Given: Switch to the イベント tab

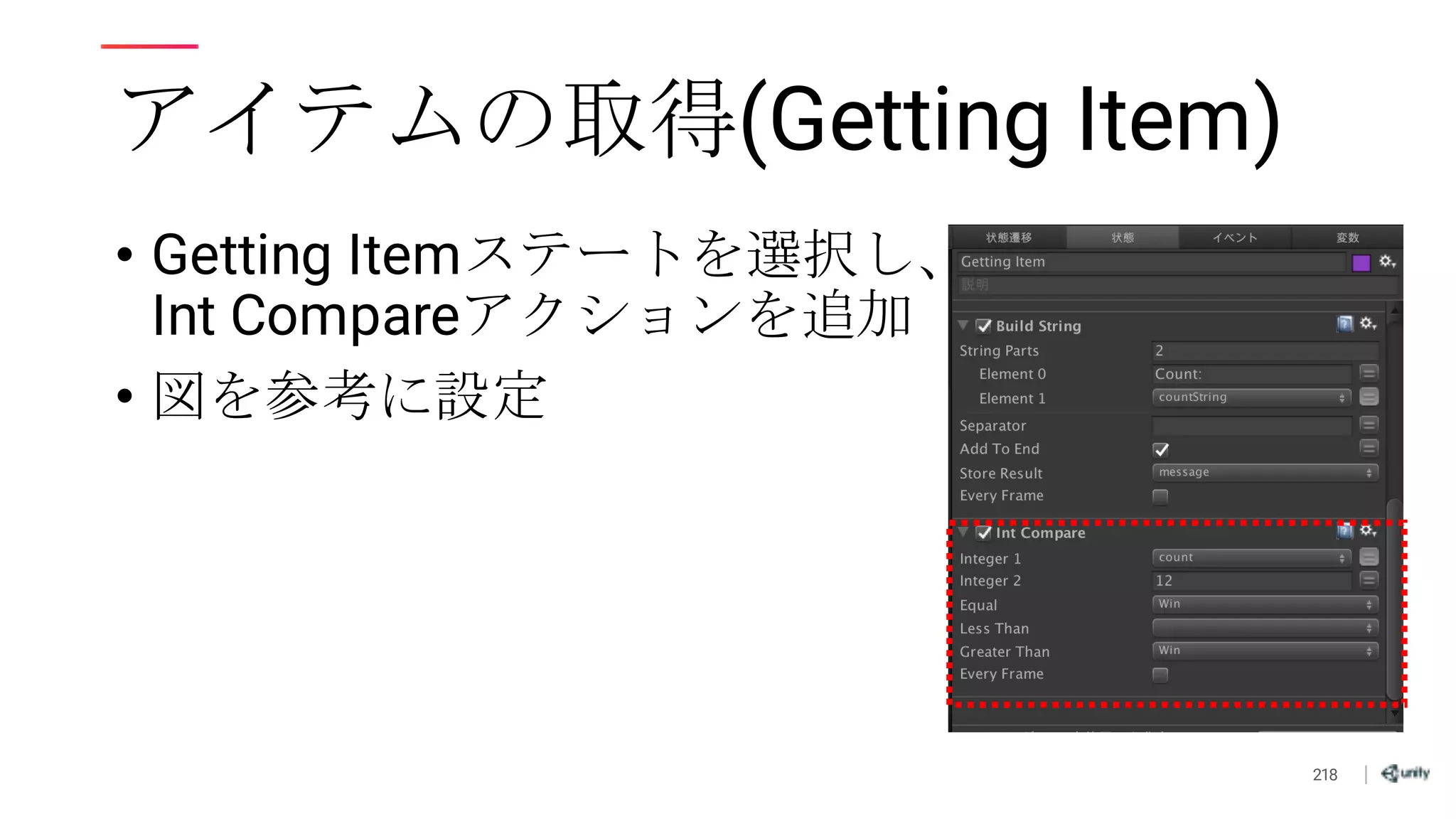Looking at the screenshot, I should click(x=1235, y=237).
